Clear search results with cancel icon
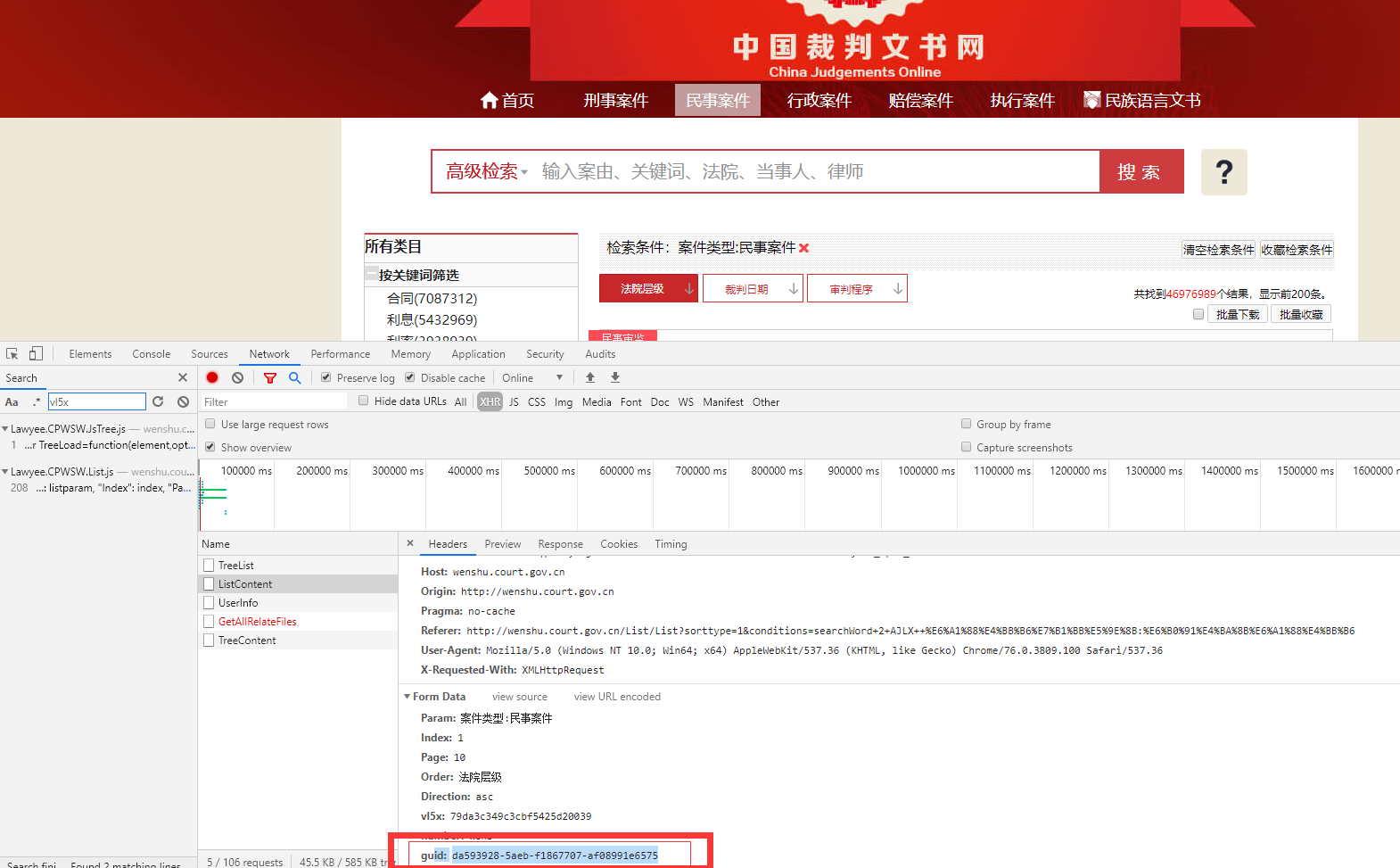 (x=183, y=401)
